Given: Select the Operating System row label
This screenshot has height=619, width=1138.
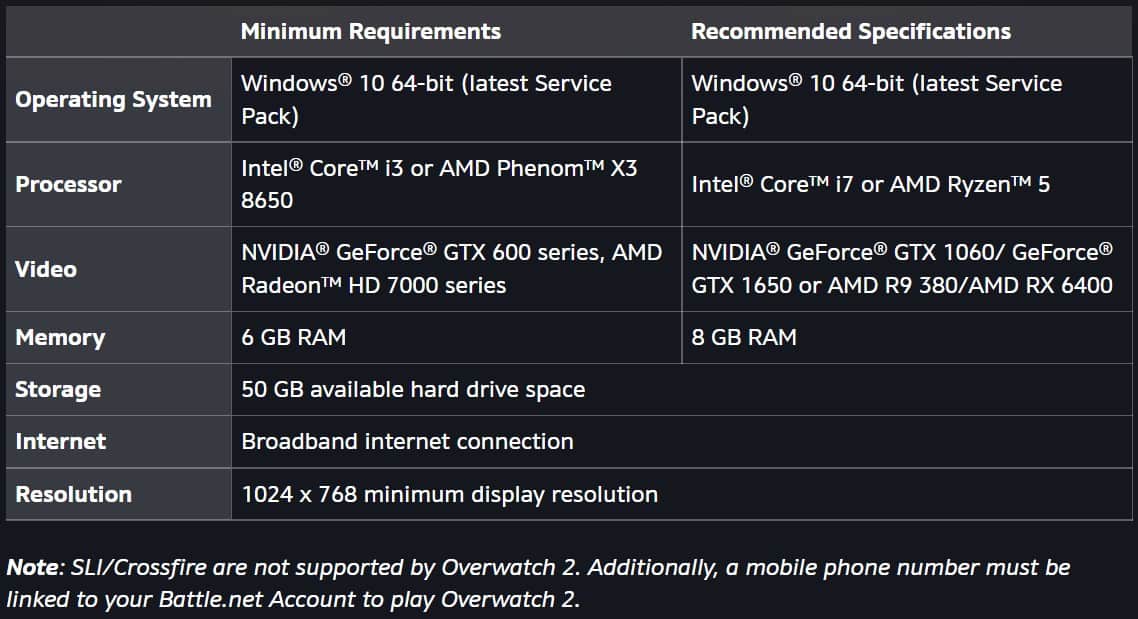Looking at the screenshot, I should click(113, 99).
